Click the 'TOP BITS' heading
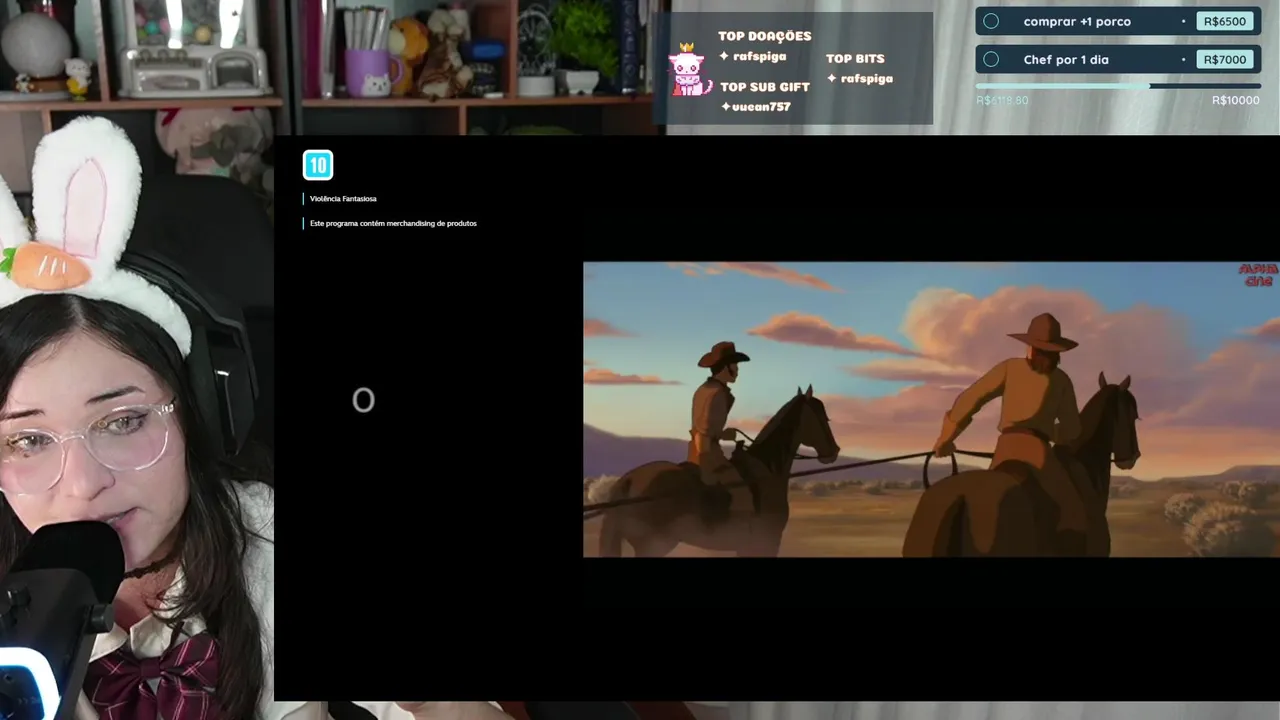Viewport: 1280px width, 720px height. pyautogui.click(x=855, y=59)
